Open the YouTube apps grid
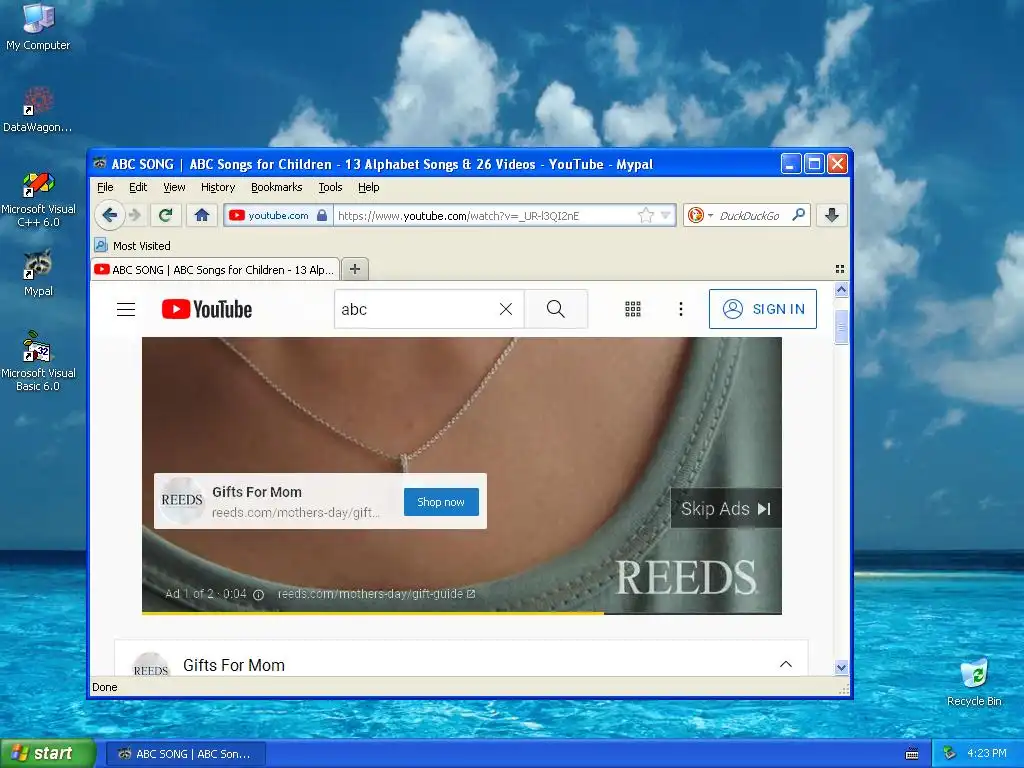 (633, 309)
